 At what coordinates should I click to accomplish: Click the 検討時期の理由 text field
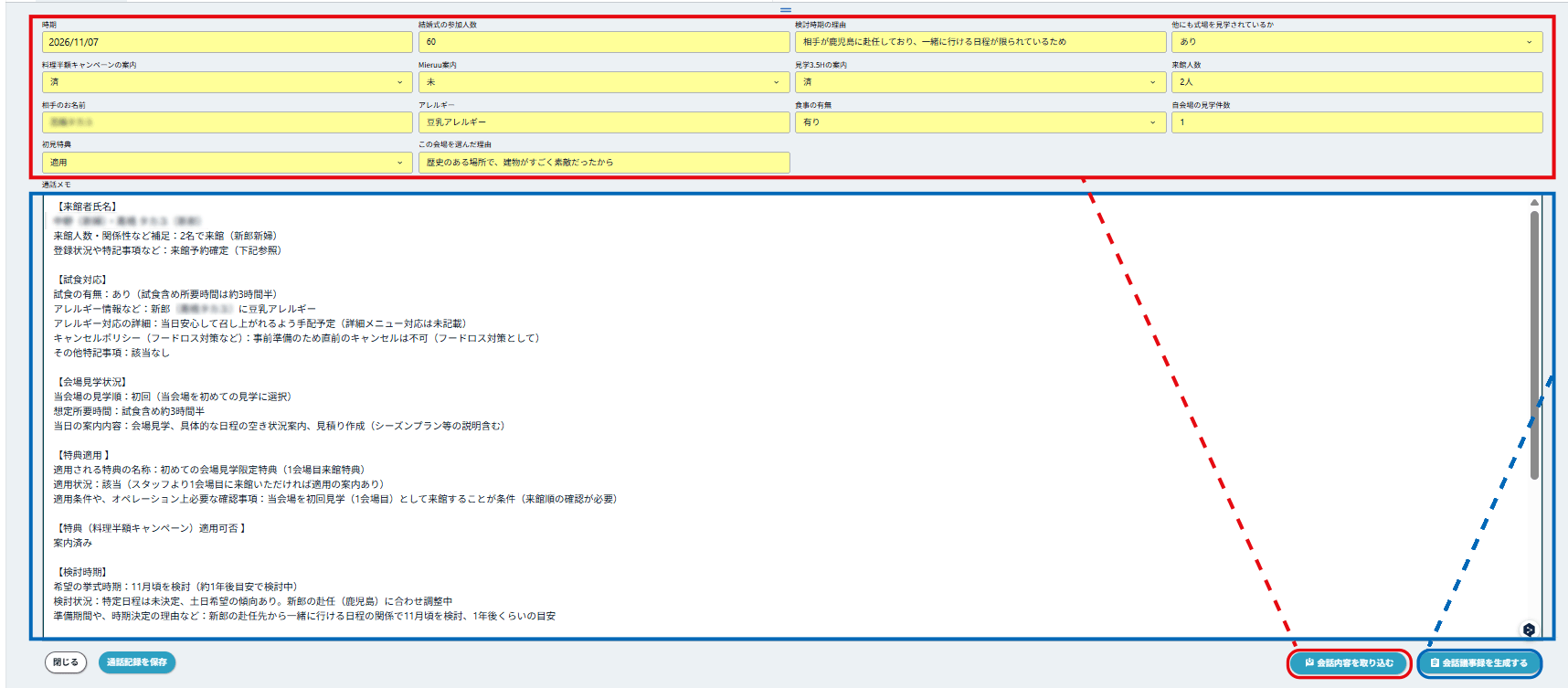coord(980,42)
